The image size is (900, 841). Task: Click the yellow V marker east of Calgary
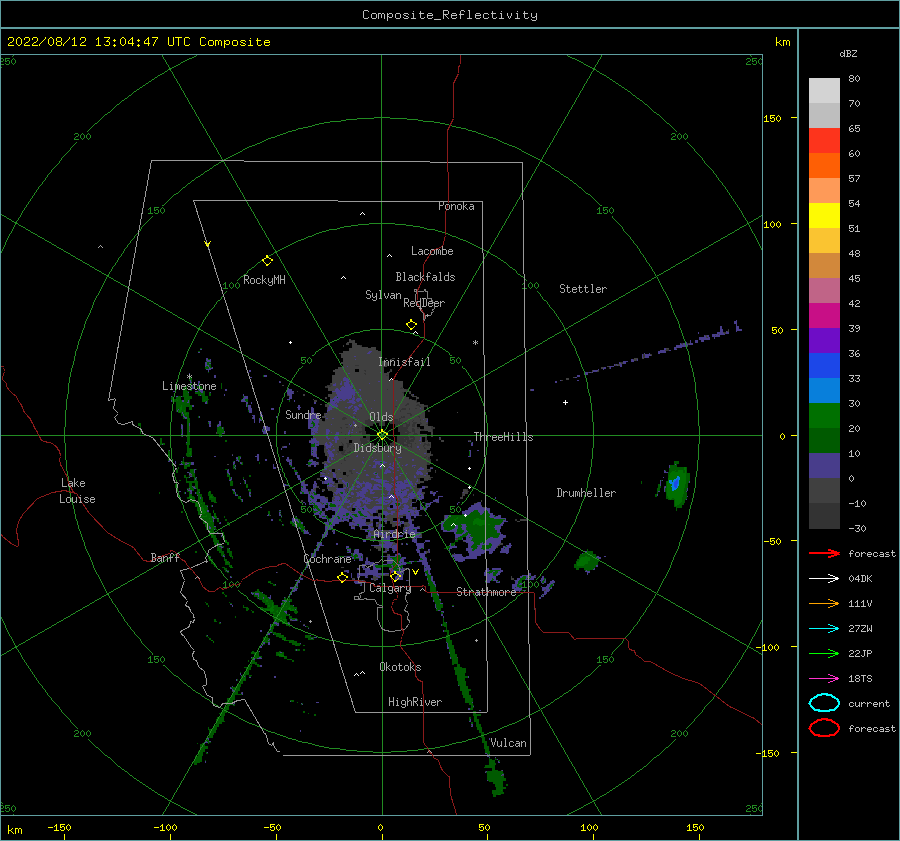point(415,572)
